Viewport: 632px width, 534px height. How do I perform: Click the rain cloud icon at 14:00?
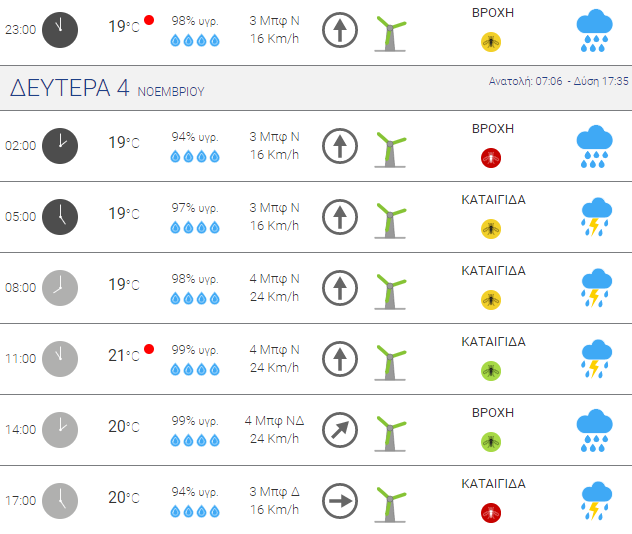595,430
